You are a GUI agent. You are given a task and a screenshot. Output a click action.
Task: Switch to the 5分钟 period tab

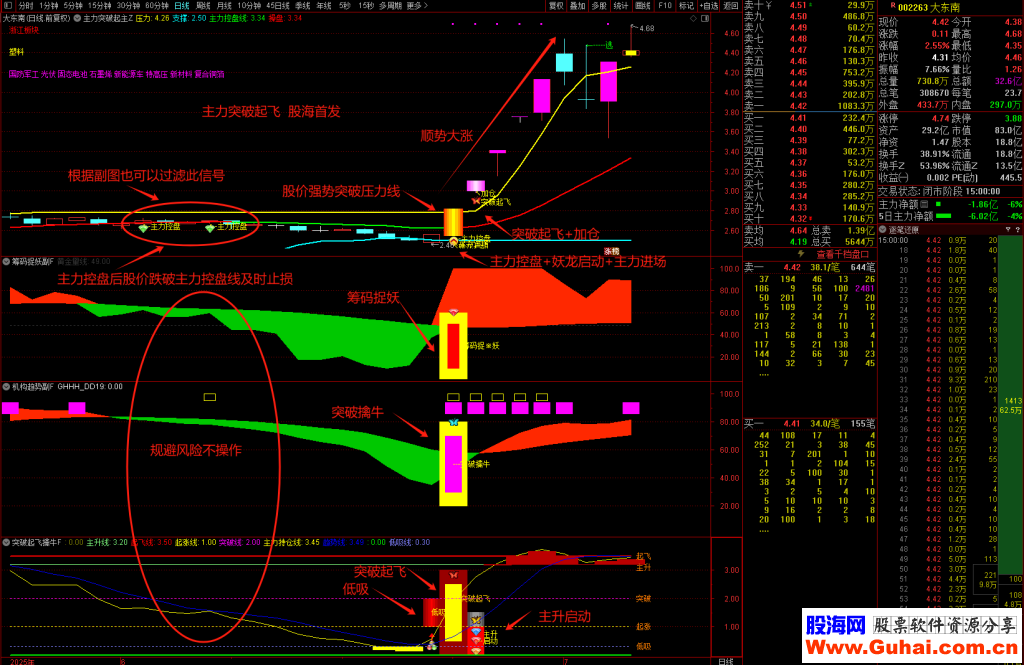point(73,5)
